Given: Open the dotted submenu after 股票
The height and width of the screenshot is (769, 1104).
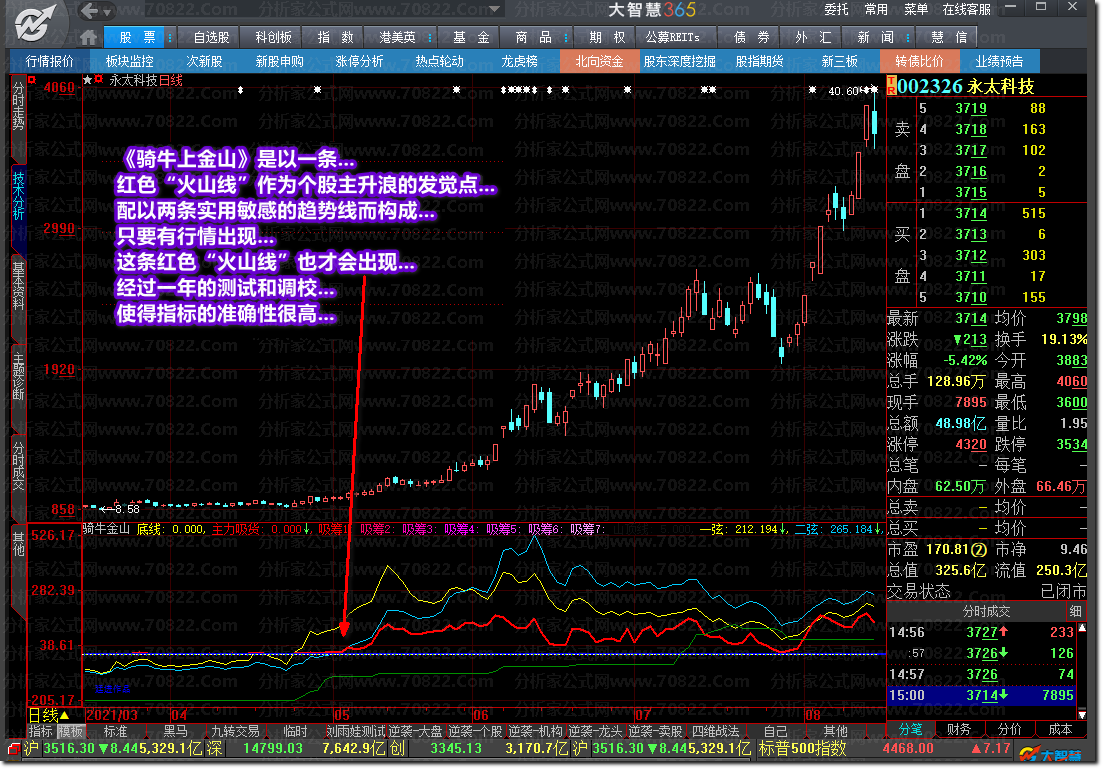Looking at the screenshot, I should (169, 37).
